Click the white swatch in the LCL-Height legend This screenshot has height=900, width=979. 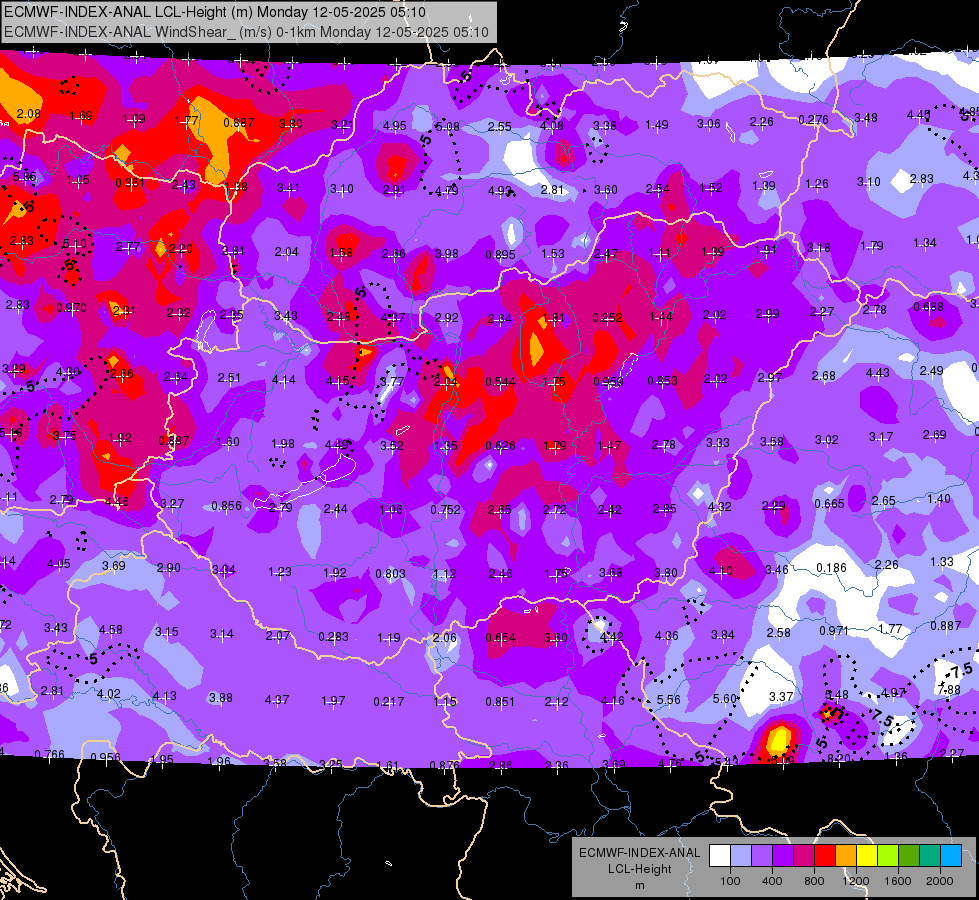[720, 856]
